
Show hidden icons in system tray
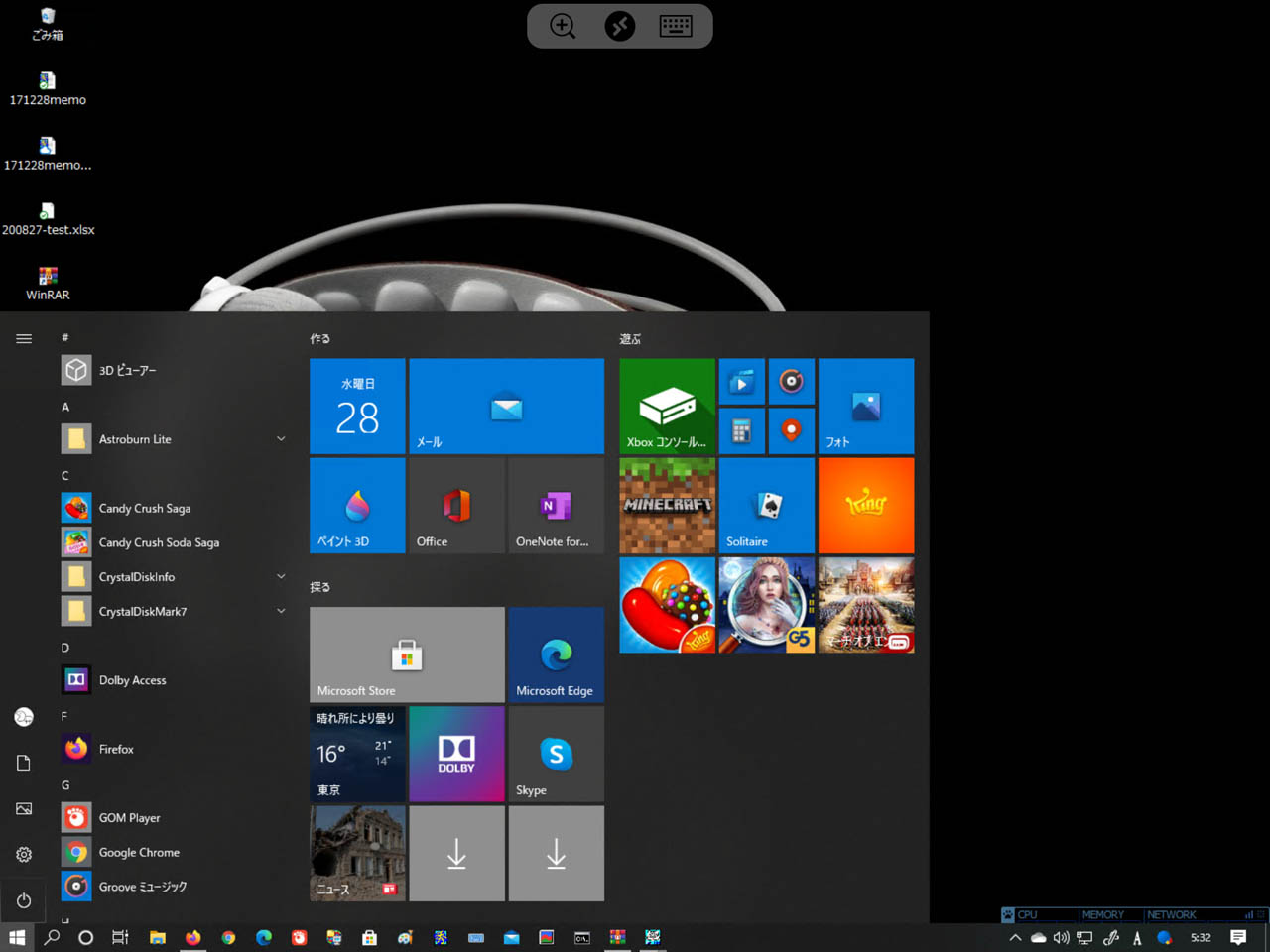tap(1014, 937)
